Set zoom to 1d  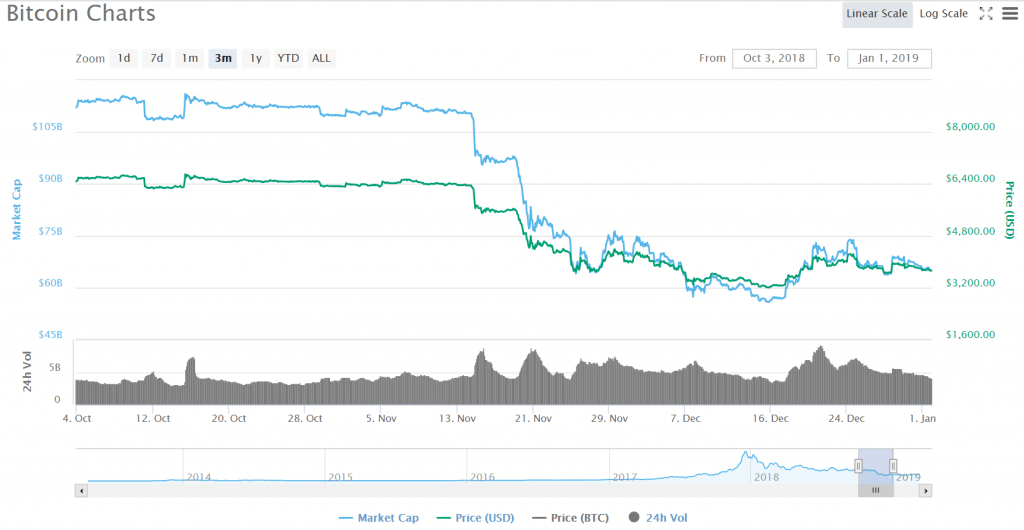tap(124, 58)
